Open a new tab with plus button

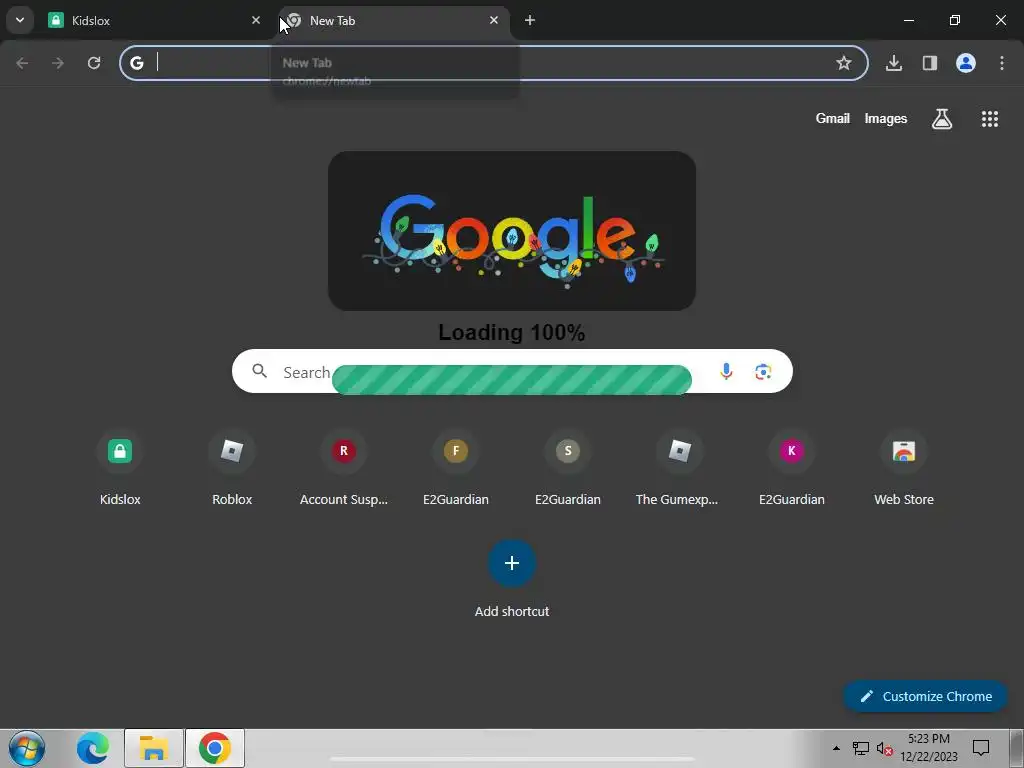(530, 20)
